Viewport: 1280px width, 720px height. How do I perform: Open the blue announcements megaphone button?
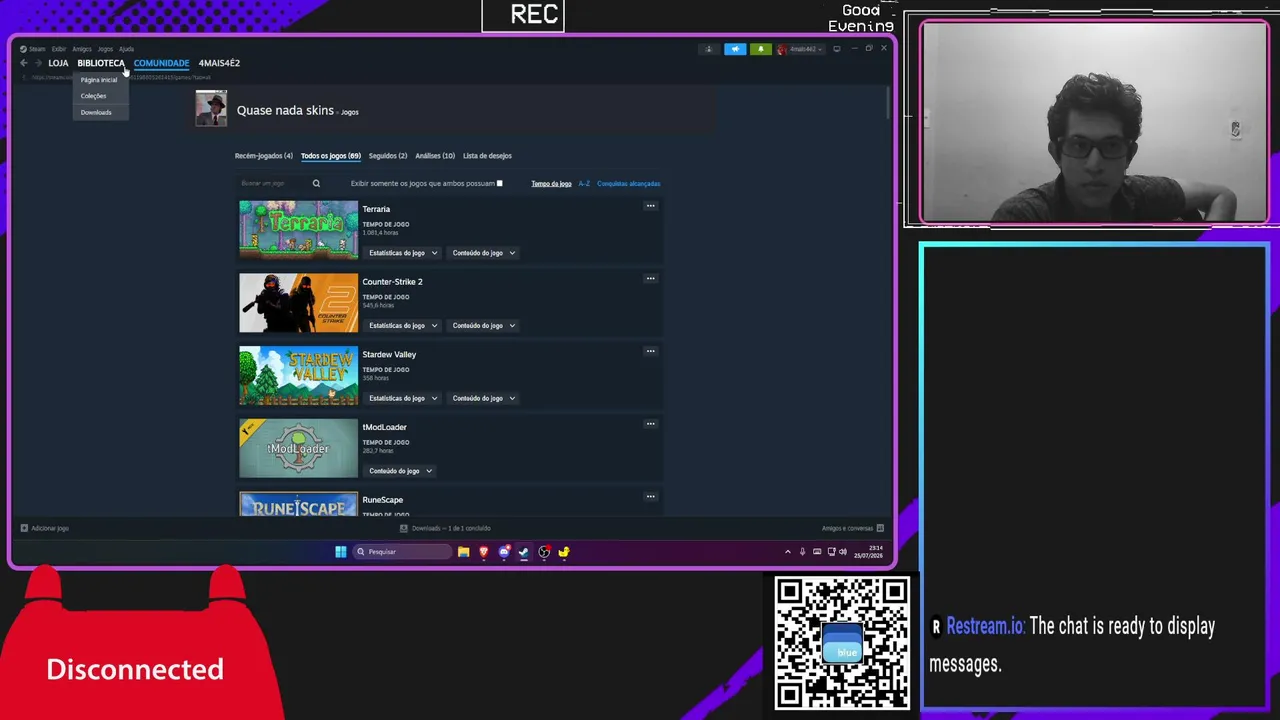(735, 49)
